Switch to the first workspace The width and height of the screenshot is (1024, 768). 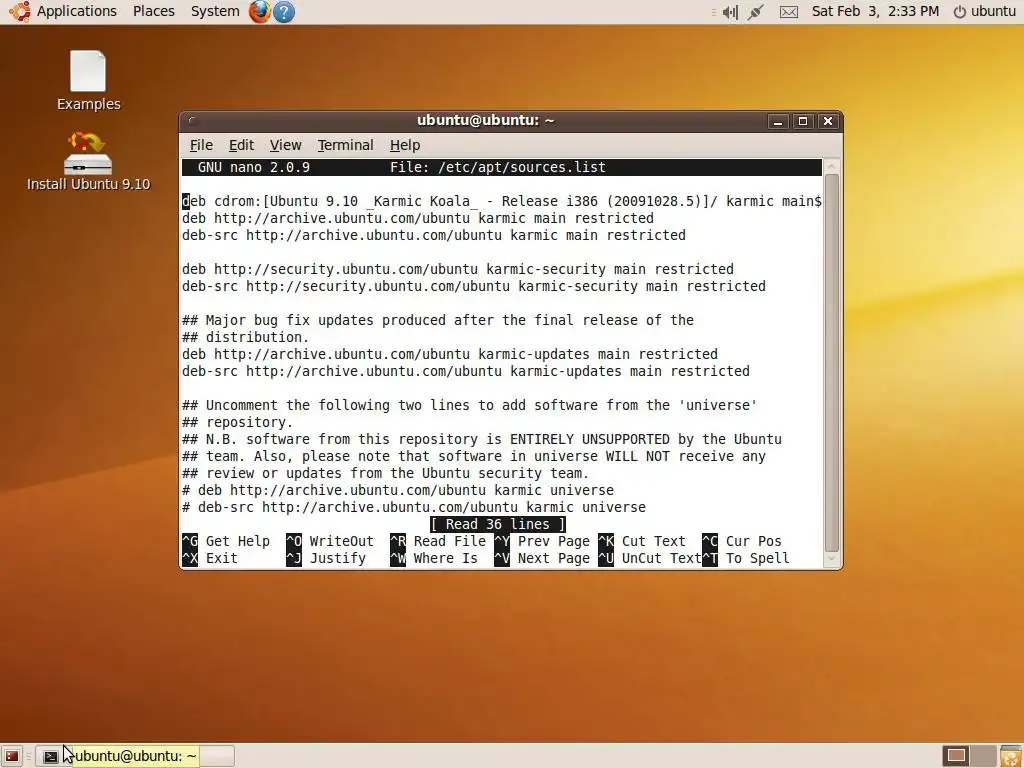pos(956,756)
